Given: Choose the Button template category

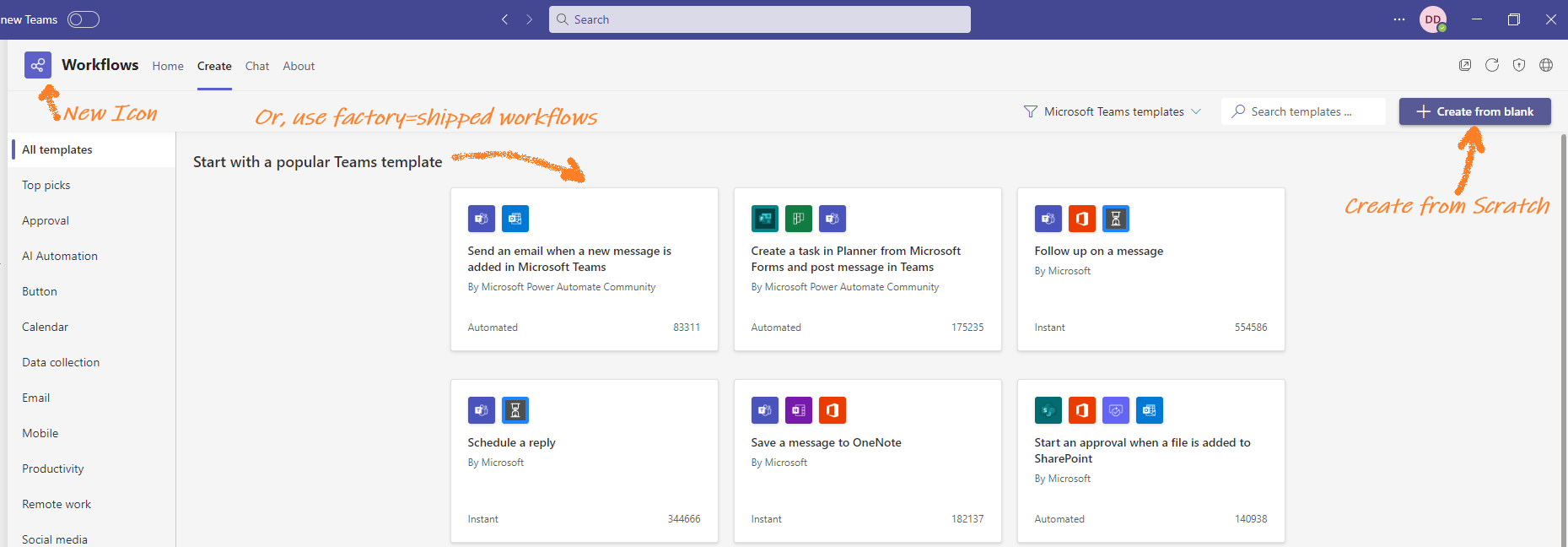Looking at the screenshot, I should pyautogui.click(x=92, y=291).
